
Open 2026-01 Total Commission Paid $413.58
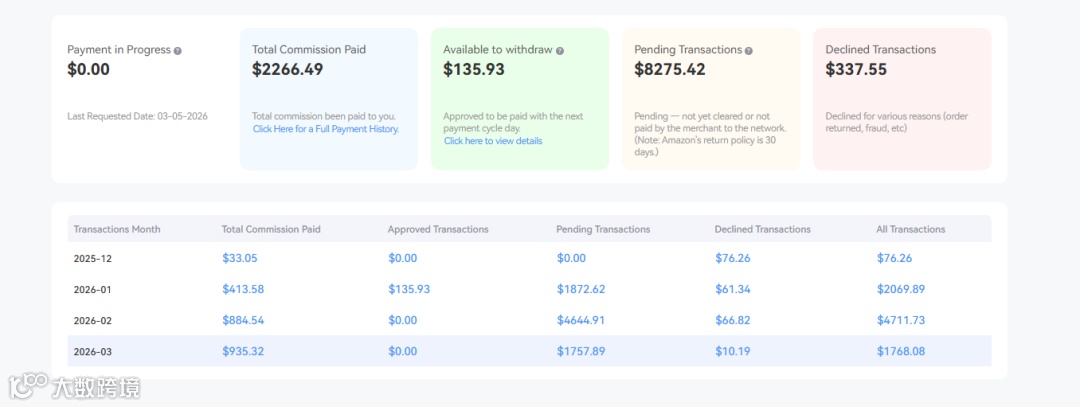coord(243,289)
